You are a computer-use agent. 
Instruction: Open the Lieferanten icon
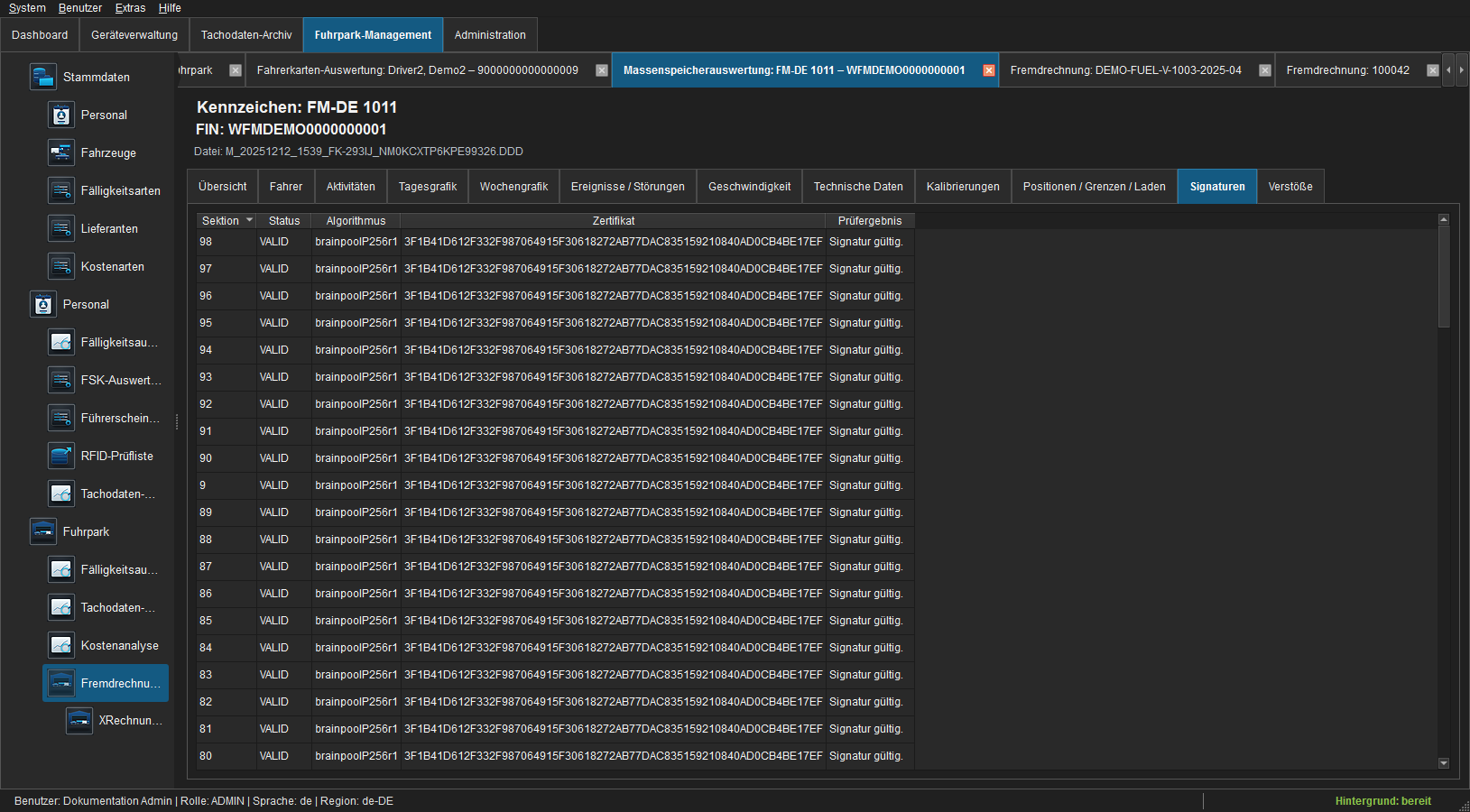point(61,228)
